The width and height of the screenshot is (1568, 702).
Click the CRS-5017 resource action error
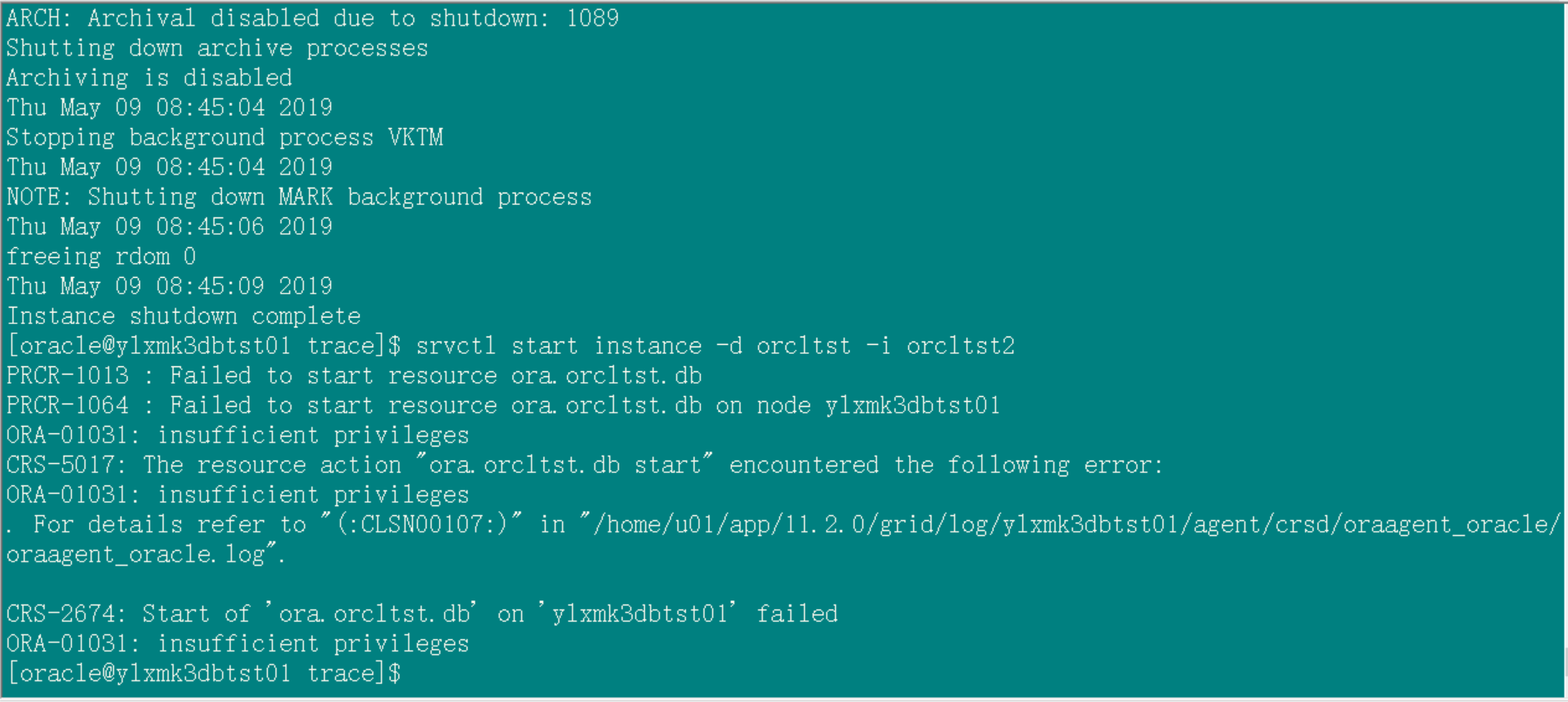point(584,465)
